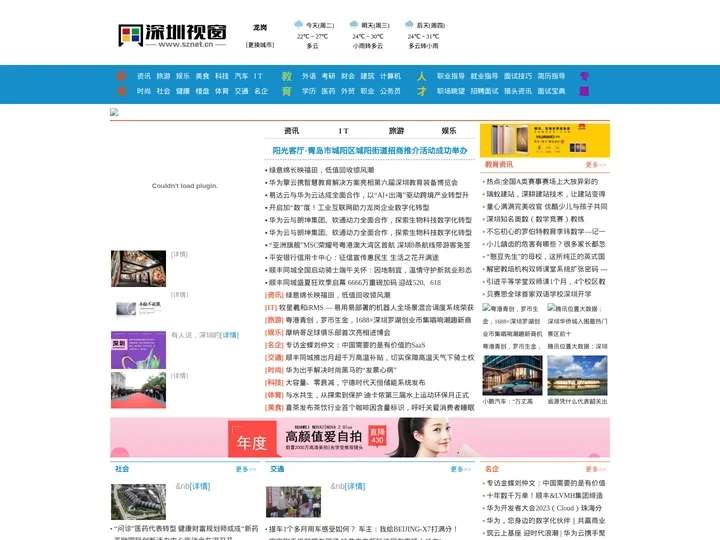720x540 pixels.
Task: Open article "亚洲旗舰"MSC荣耀号粤港澳大湾区首航
Action: [x=370, y=245]
